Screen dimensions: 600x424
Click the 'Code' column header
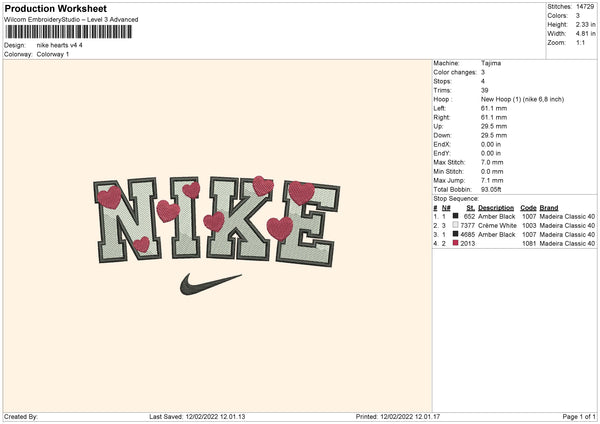tap(528, 208)
